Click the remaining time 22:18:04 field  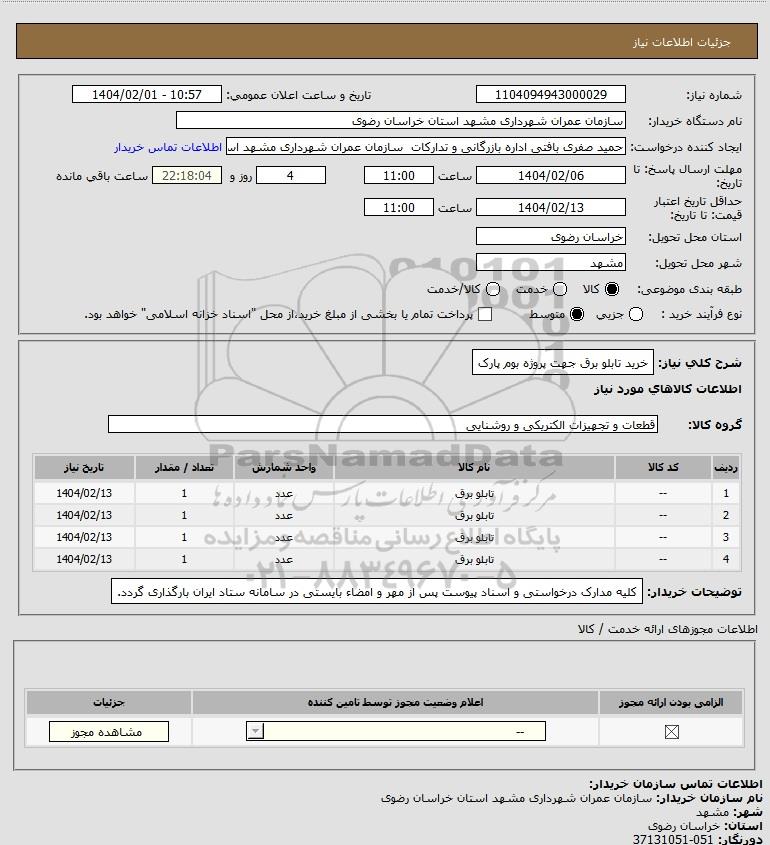pos(187,175)
